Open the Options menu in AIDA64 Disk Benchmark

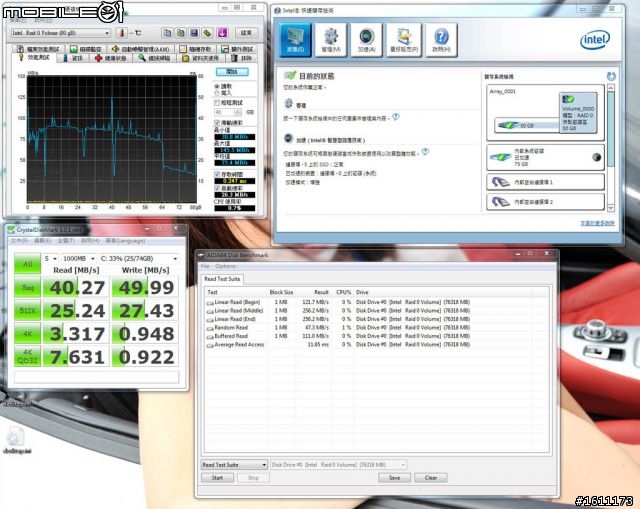point(225,266)
